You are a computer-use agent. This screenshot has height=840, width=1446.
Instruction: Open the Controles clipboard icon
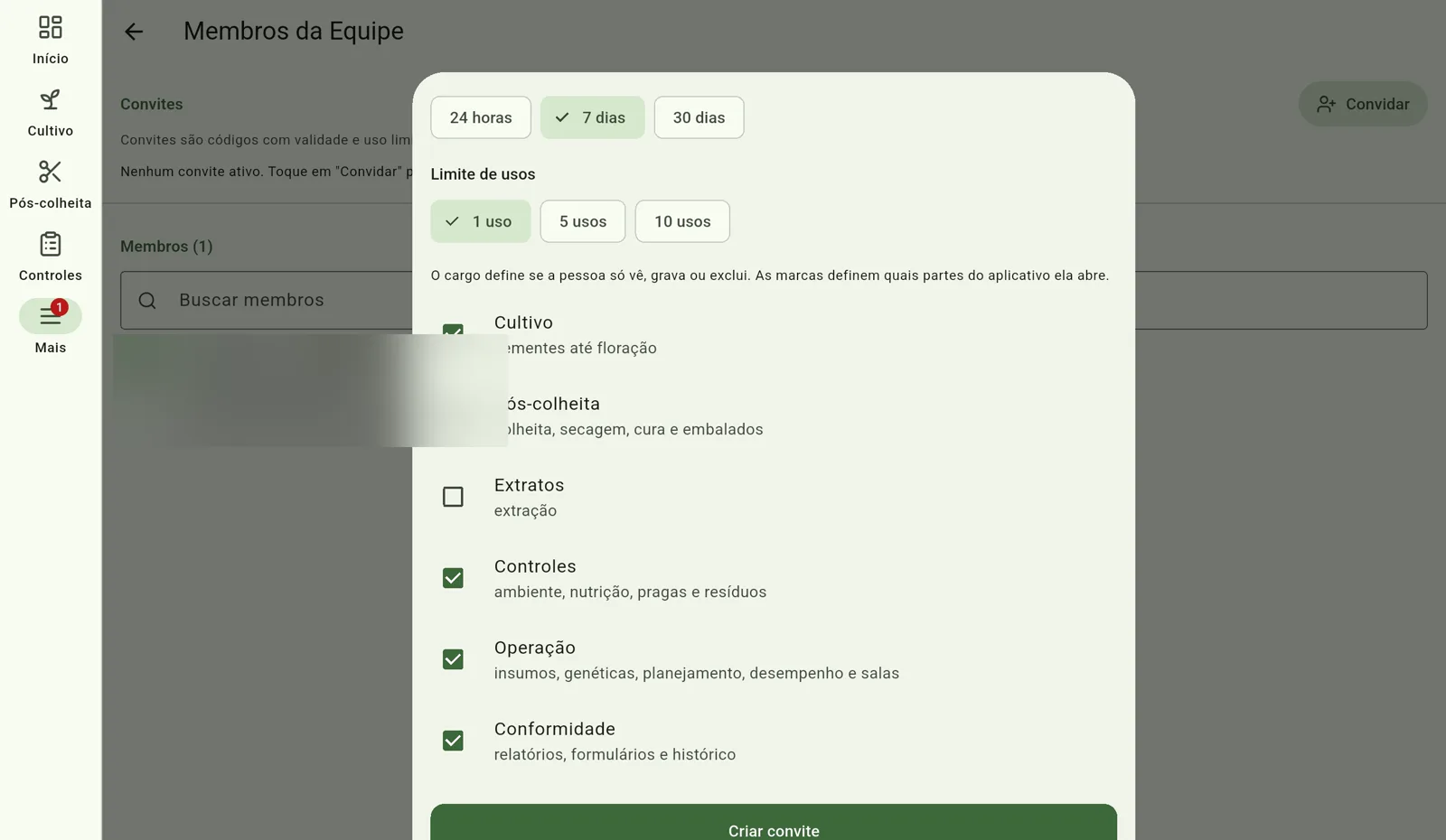click(51, 244)
